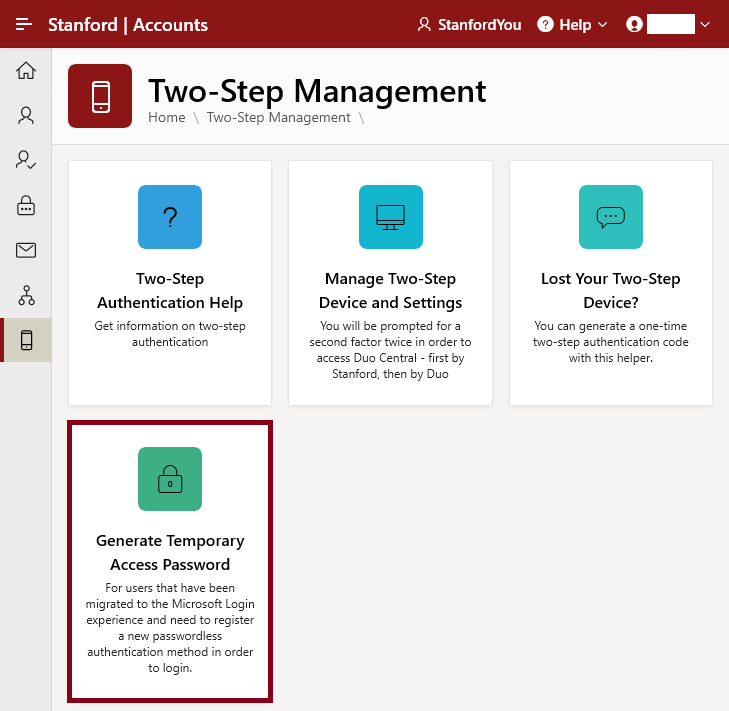Click the user avatar icon in header
The image size is (729, 711).
[x=634, y=24]
